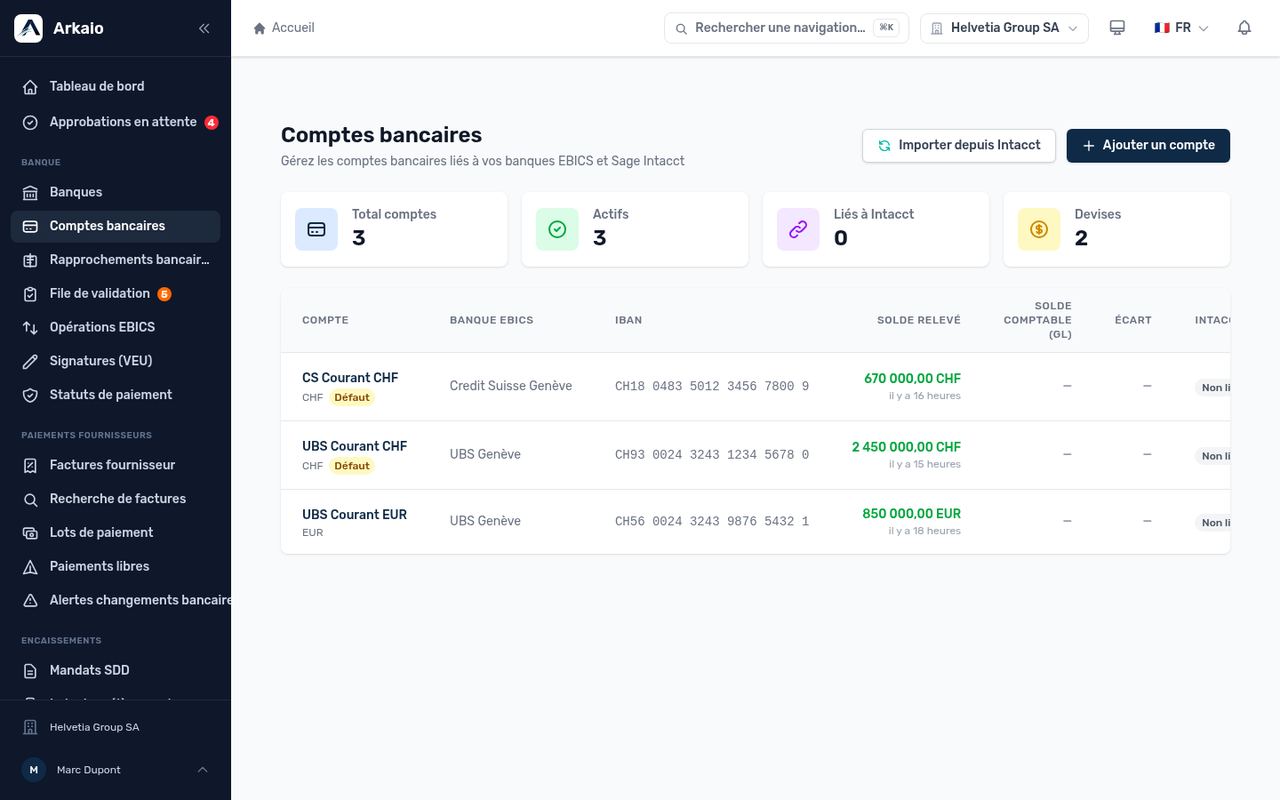Image resolution: width=1280 pixels, height=800 pixels.
Task: Select the UBS Courant CHF account name
Action: pos(354,446)
